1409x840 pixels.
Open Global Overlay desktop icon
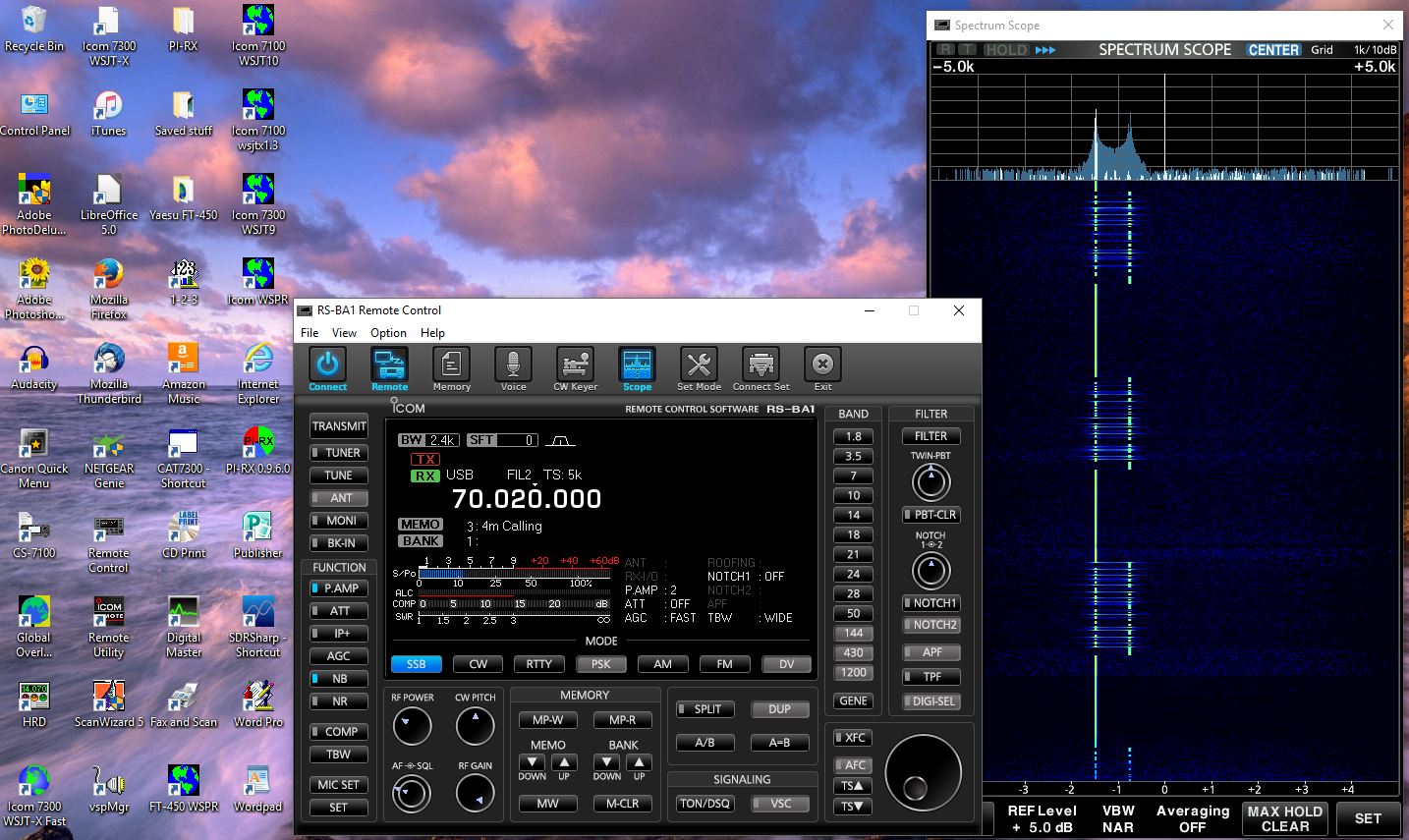pyautogui.click(x=34, y=628)
